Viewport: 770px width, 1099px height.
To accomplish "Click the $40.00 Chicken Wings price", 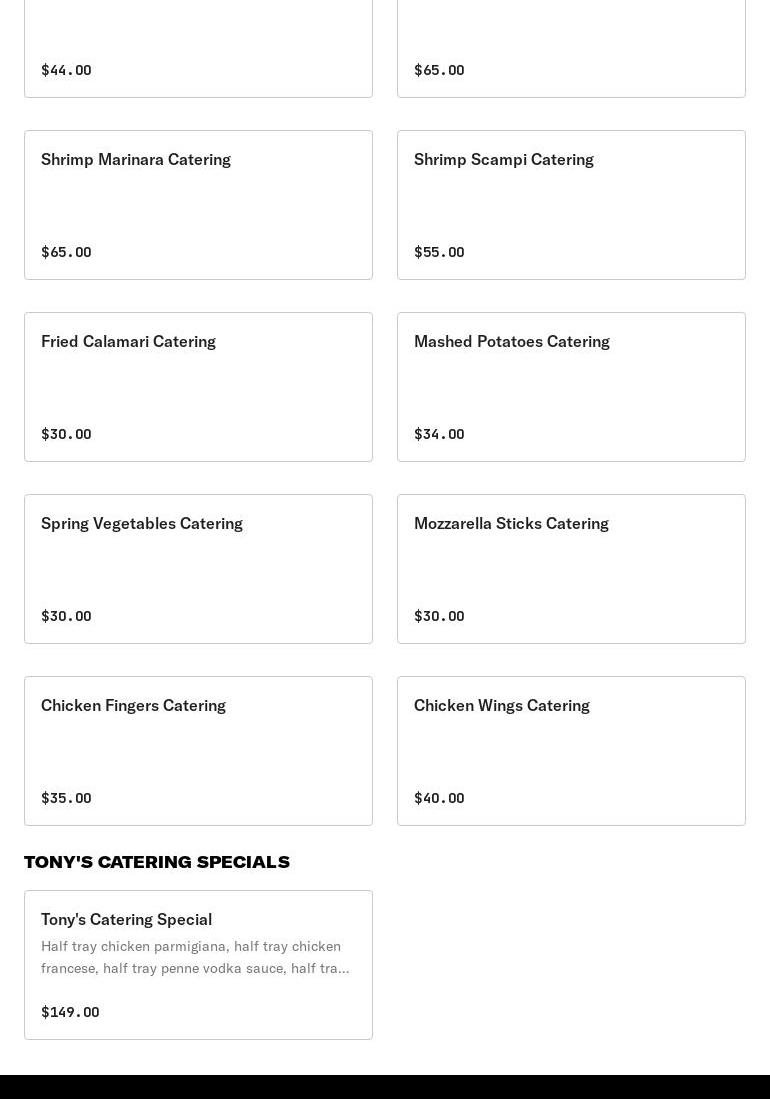I will tap(439, 798).
